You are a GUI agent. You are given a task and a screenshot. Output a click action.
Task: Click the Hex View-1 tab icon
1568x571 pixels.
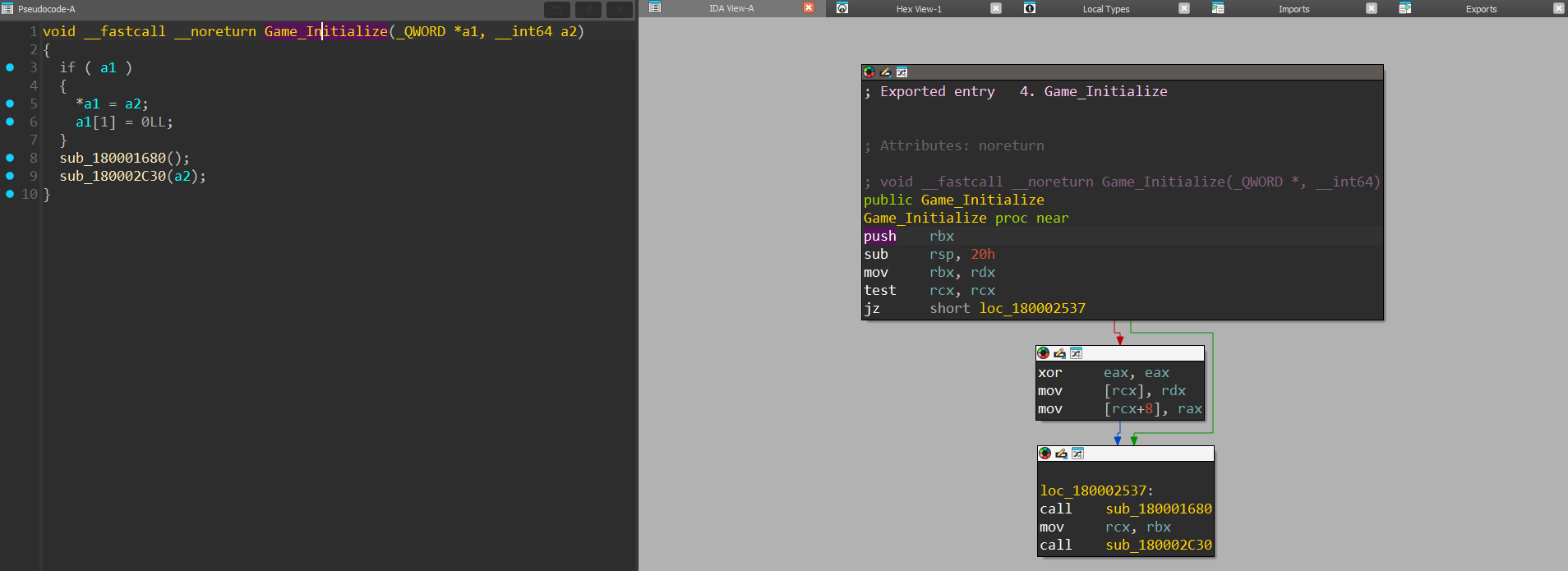(842, 8)
